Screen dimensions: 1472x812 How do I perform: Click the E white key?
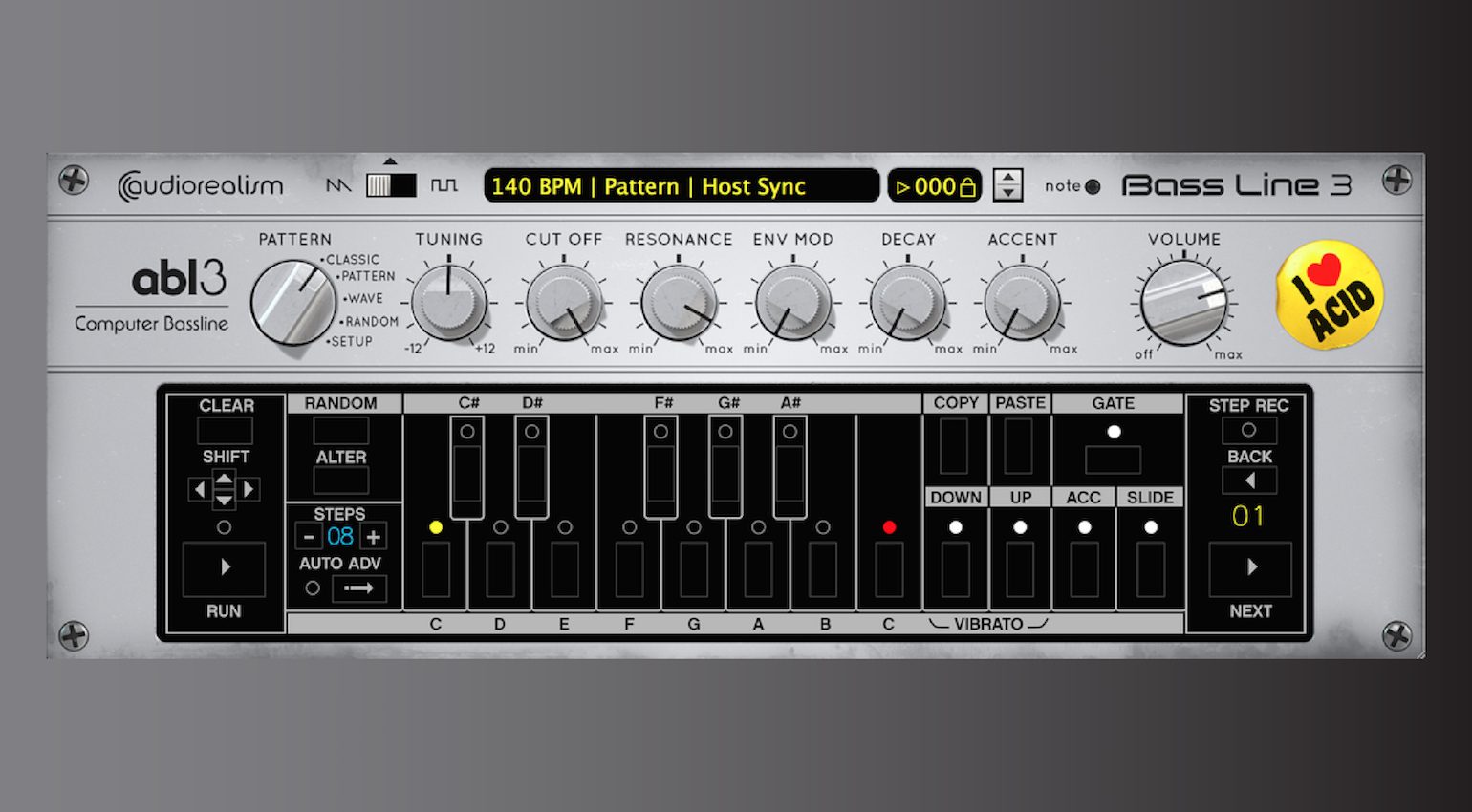click(565, 568)
